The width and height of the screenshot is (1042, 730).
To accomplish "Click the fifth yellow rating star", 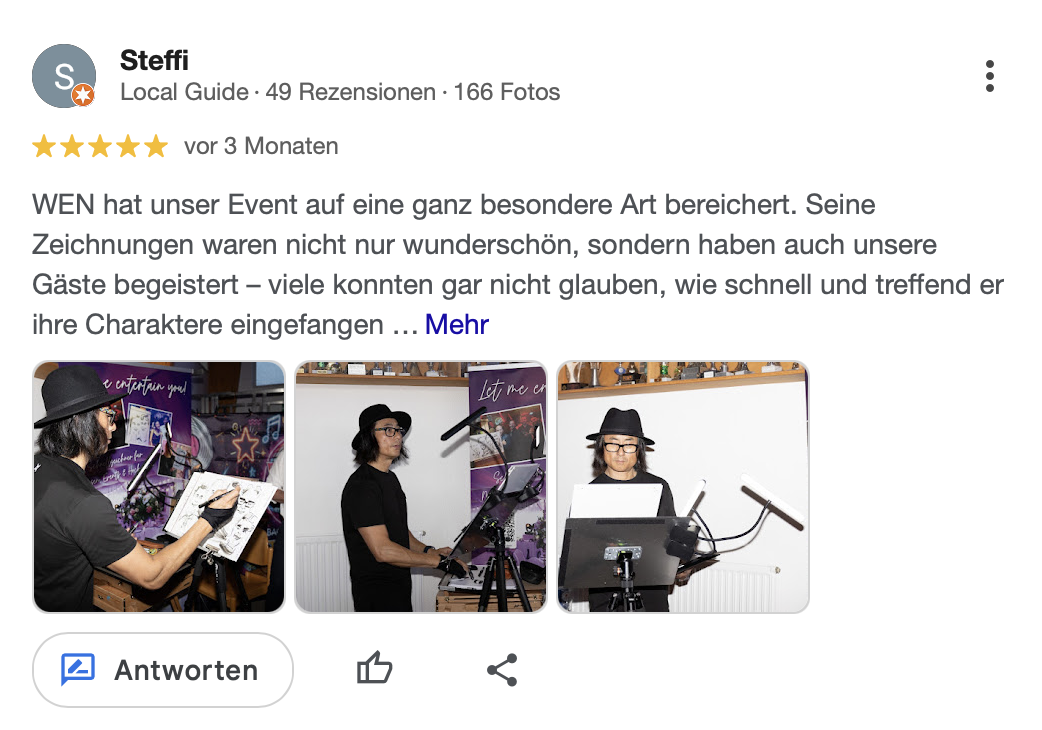I will (x=156, y=146).
